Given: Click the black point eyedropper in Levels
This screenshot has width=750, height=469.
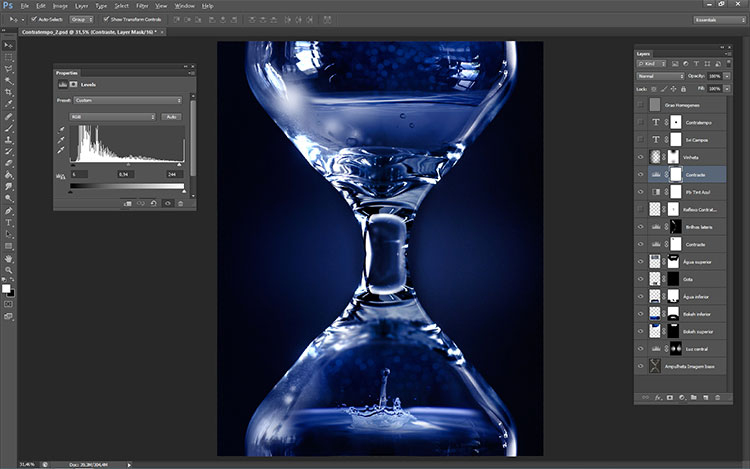Looking at the screenshot, I should [x=61, y=130].
